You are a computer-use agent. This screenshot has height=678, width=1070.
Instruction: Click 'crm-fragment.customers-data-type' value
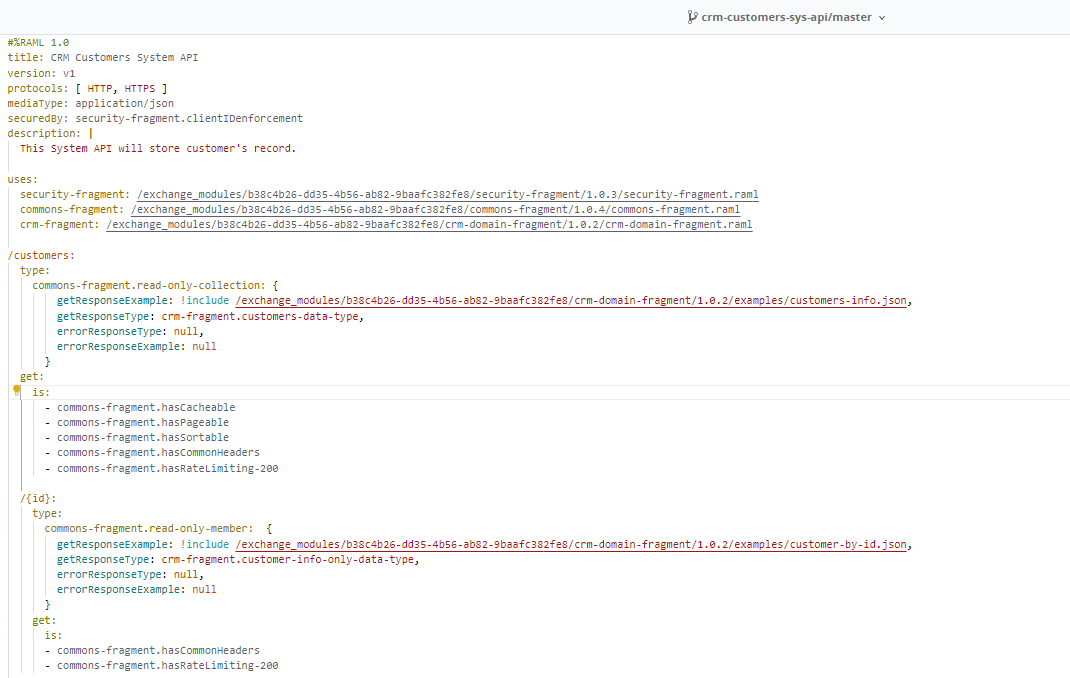[x=260, y=316]
